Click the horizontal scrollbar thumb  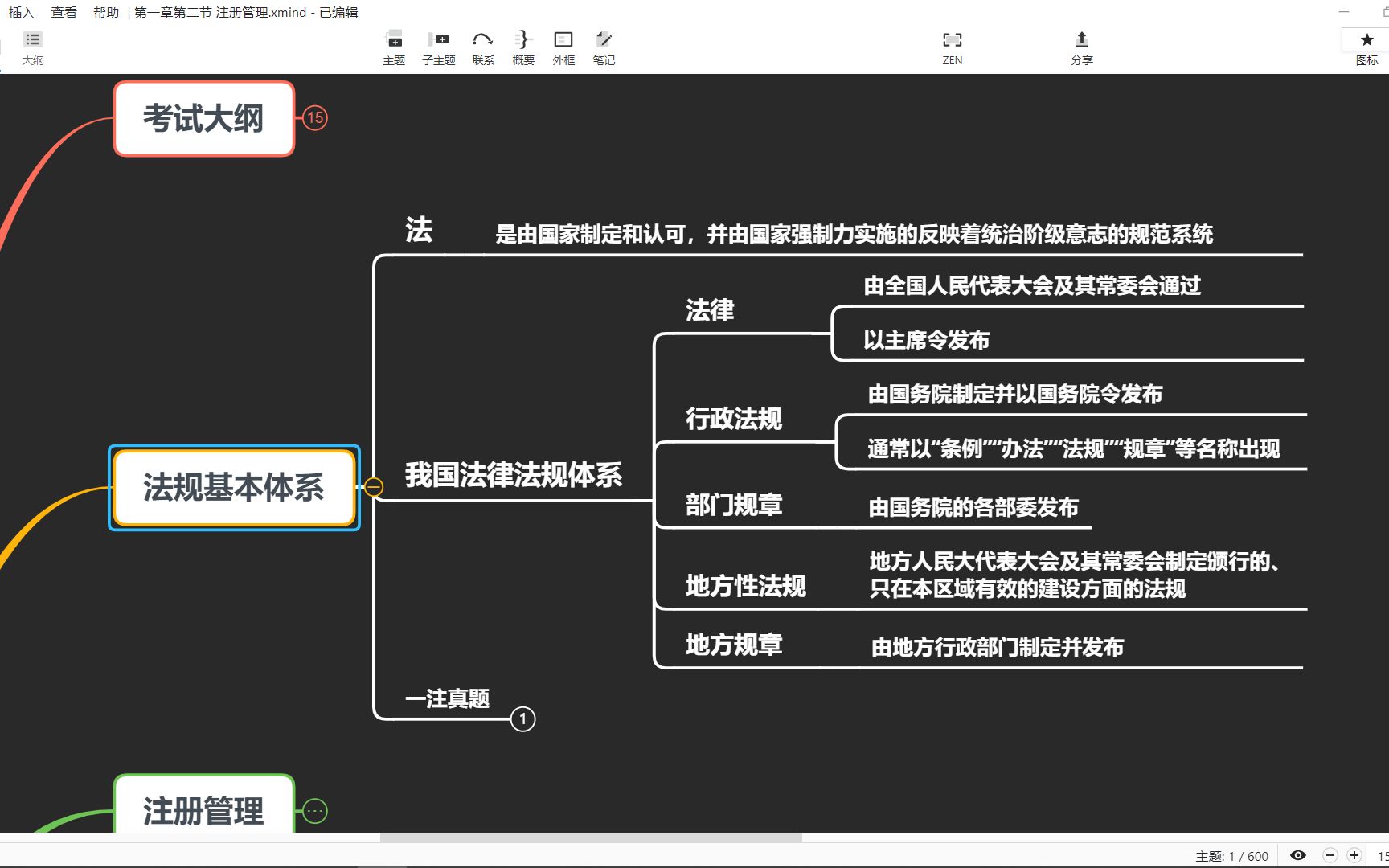(591, 837)
